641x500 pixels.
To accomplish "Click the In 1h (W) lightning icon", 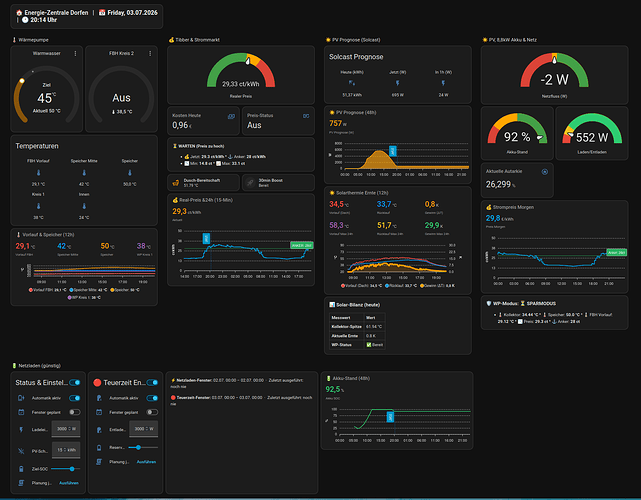I will tap(443, 83).
